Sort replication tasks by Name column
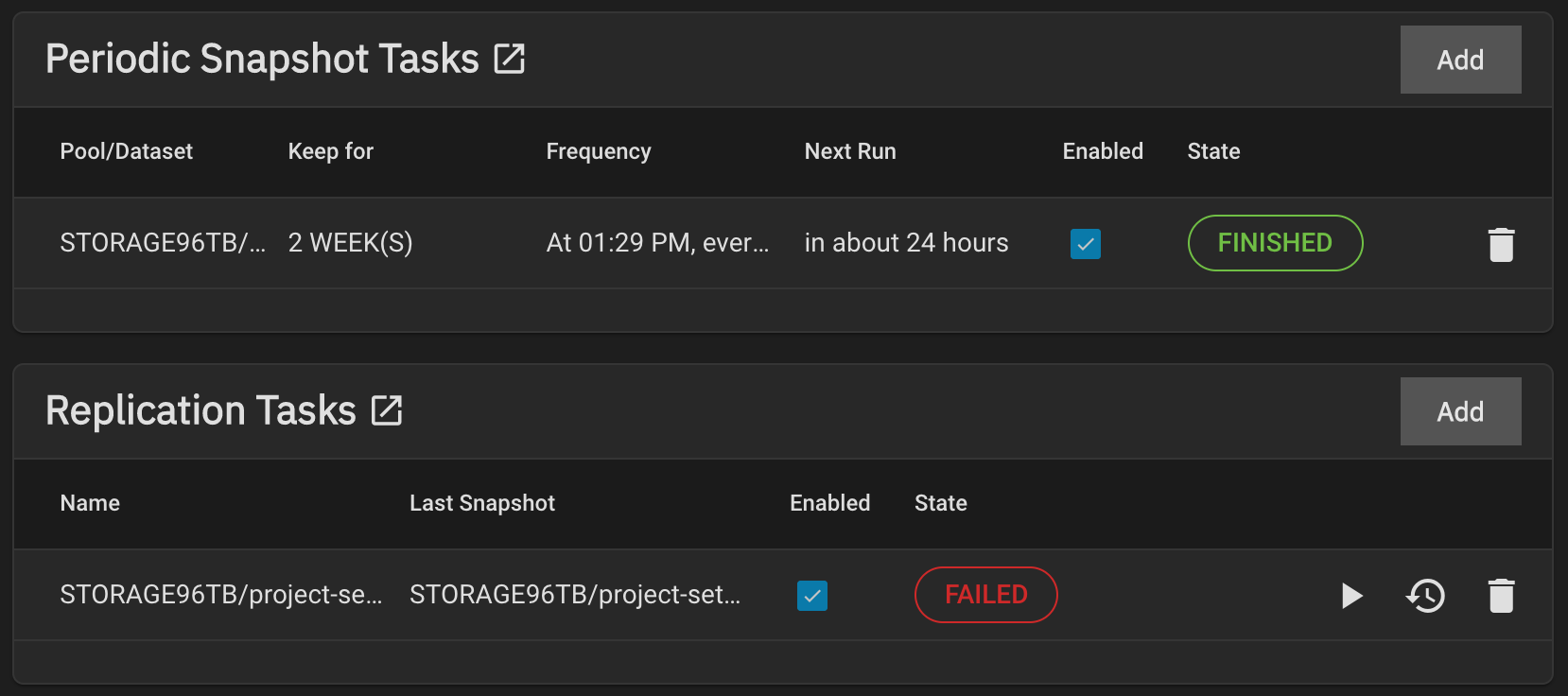The height and width of the screenshot is (696, 1568). [90, 503]
